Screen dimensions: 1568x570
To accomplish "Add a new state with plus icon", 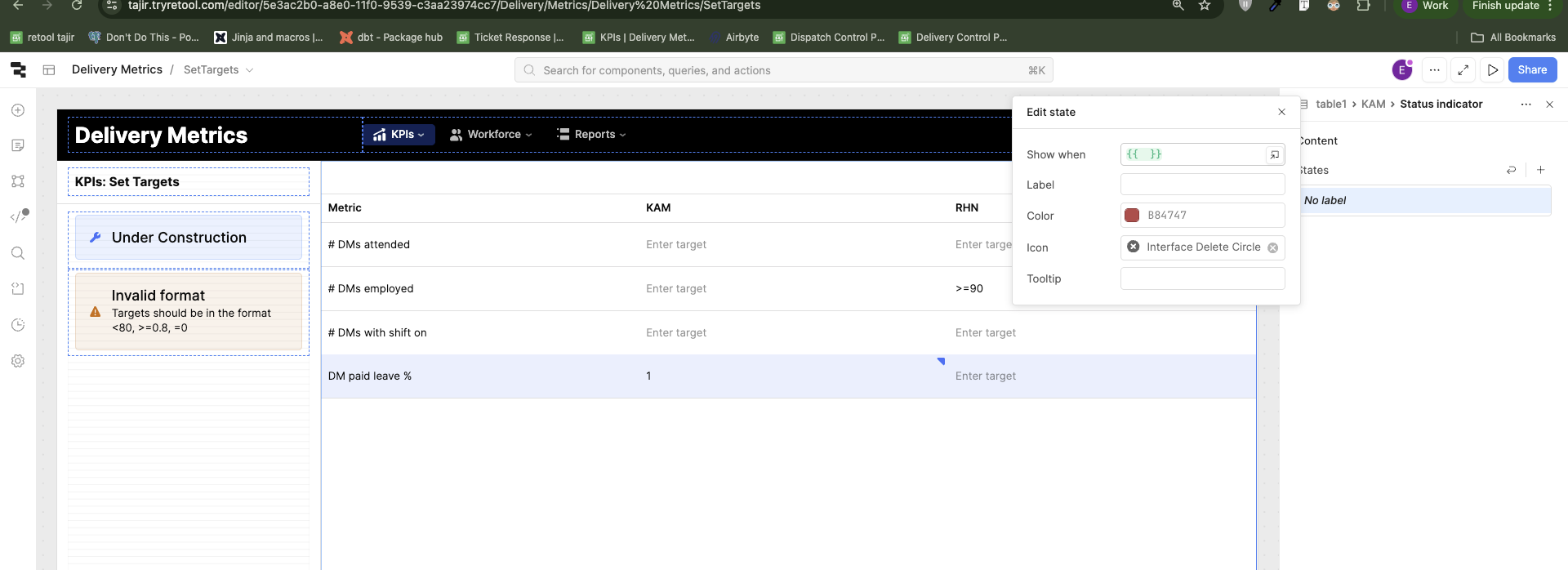I will 1540,170.
